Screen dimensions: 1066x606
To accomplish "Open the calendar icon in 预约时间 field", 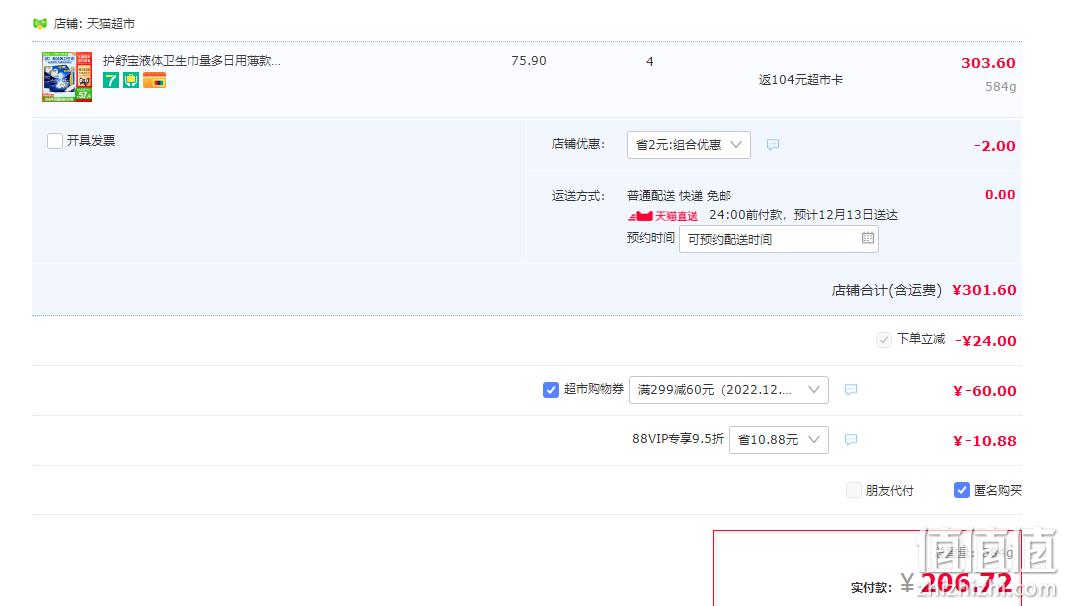I will [867, 238].
